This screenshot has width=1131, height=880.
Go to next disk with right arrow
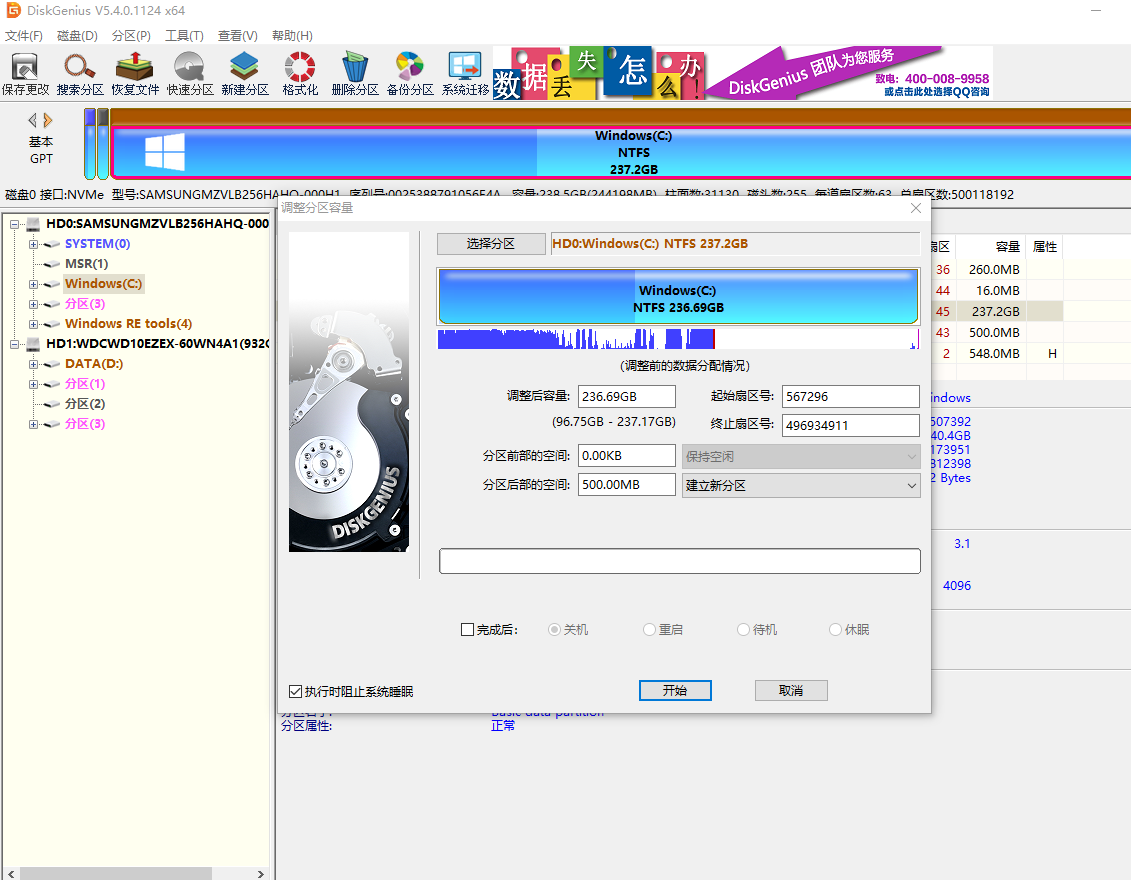point(48,120)
